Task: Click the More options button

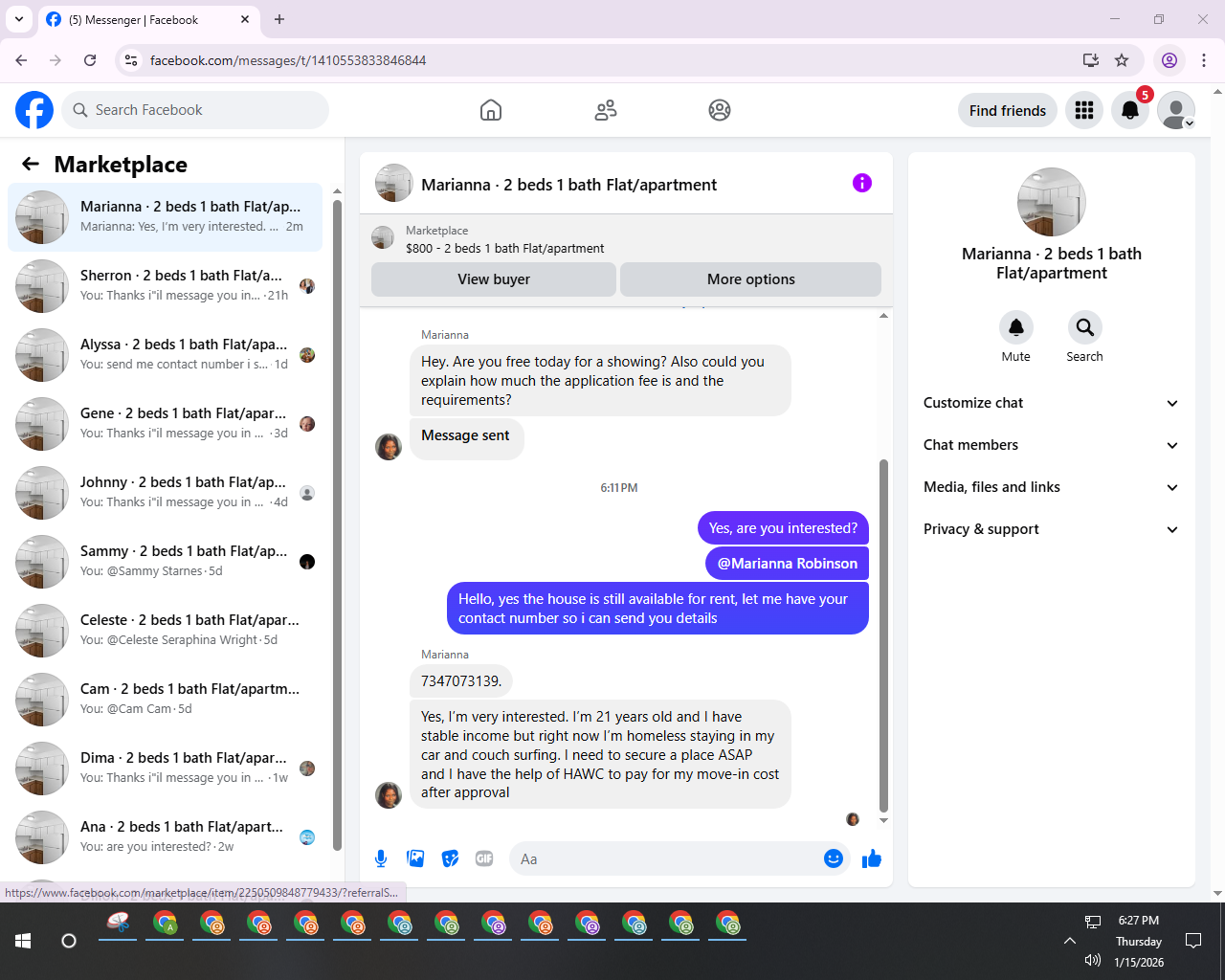Action: [x=750, y=279]
